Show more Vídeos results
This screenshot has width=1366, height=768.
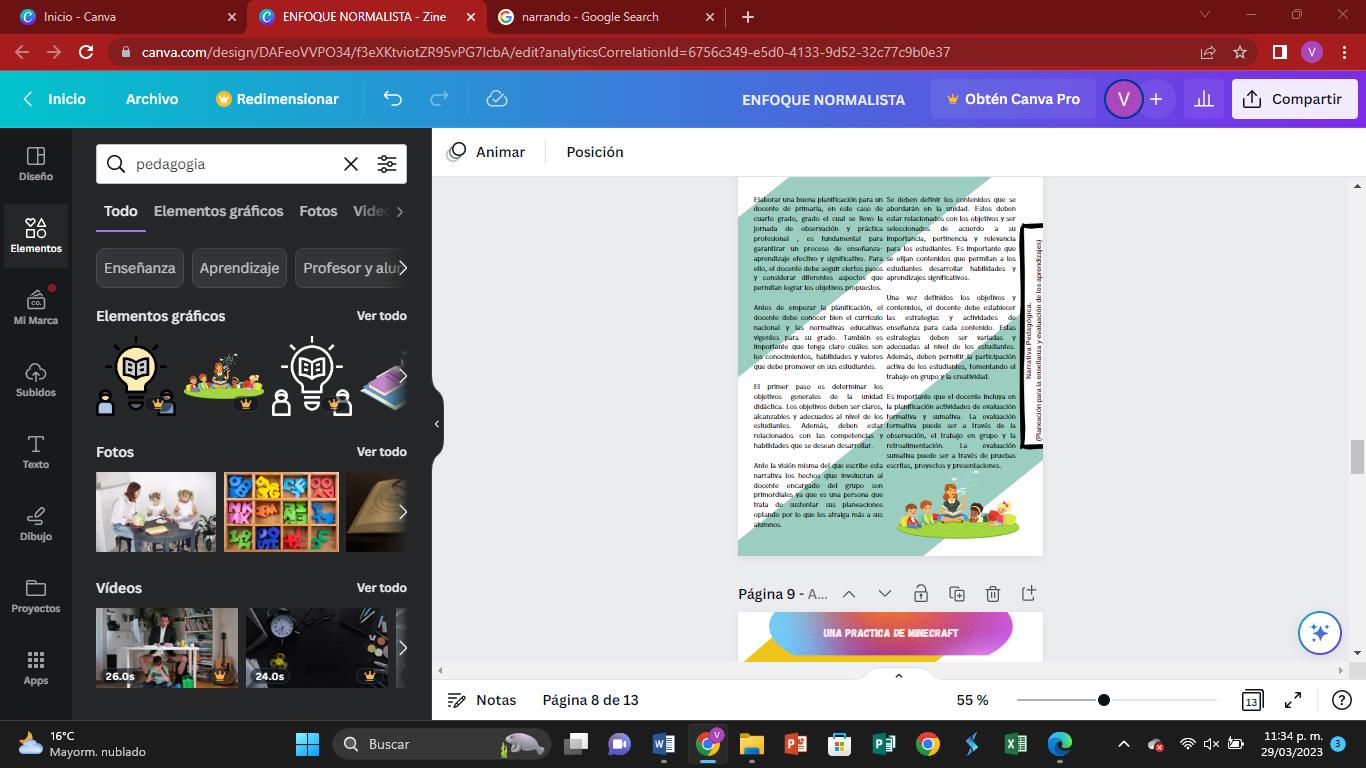point(402,648)
